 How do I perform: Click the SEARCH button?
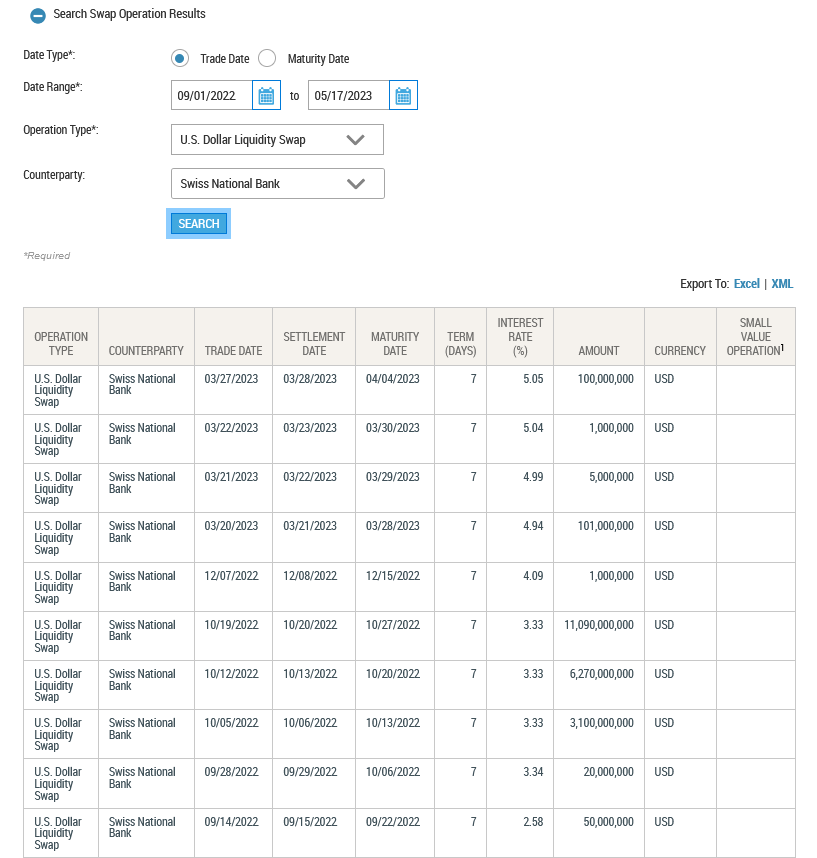click(199, 223)
